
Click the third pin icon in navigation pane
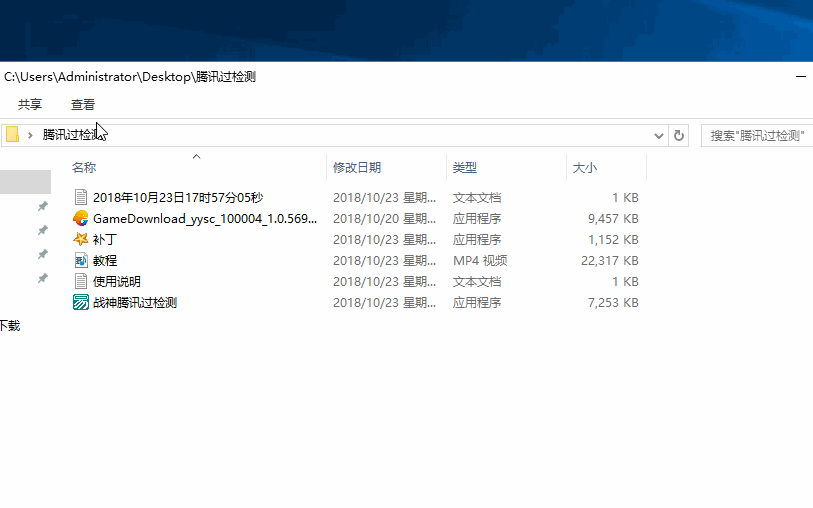tap(43, 254)
